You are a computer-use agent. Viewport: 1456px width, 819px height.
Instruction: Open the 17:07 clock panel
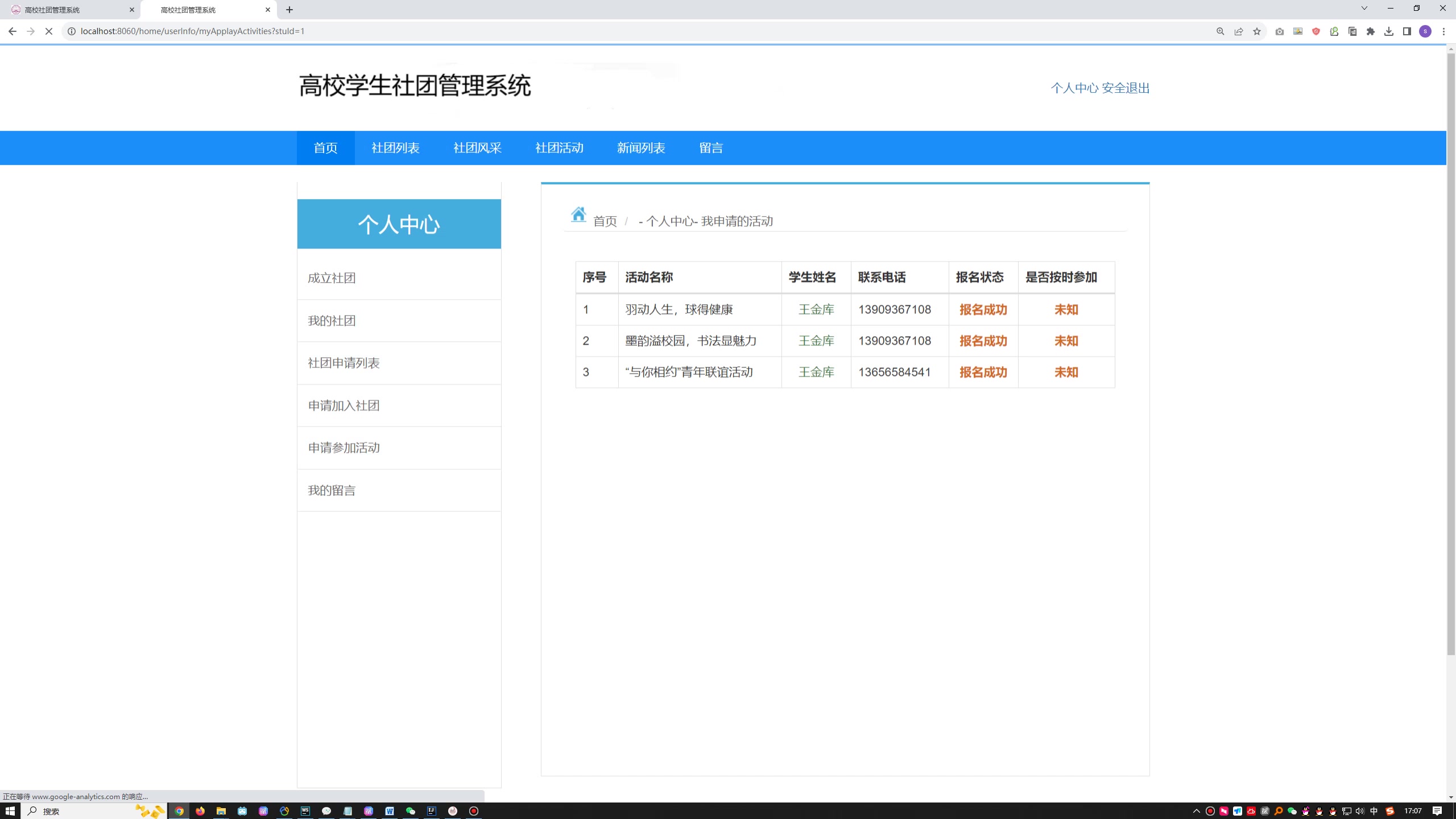point(1413,811)
